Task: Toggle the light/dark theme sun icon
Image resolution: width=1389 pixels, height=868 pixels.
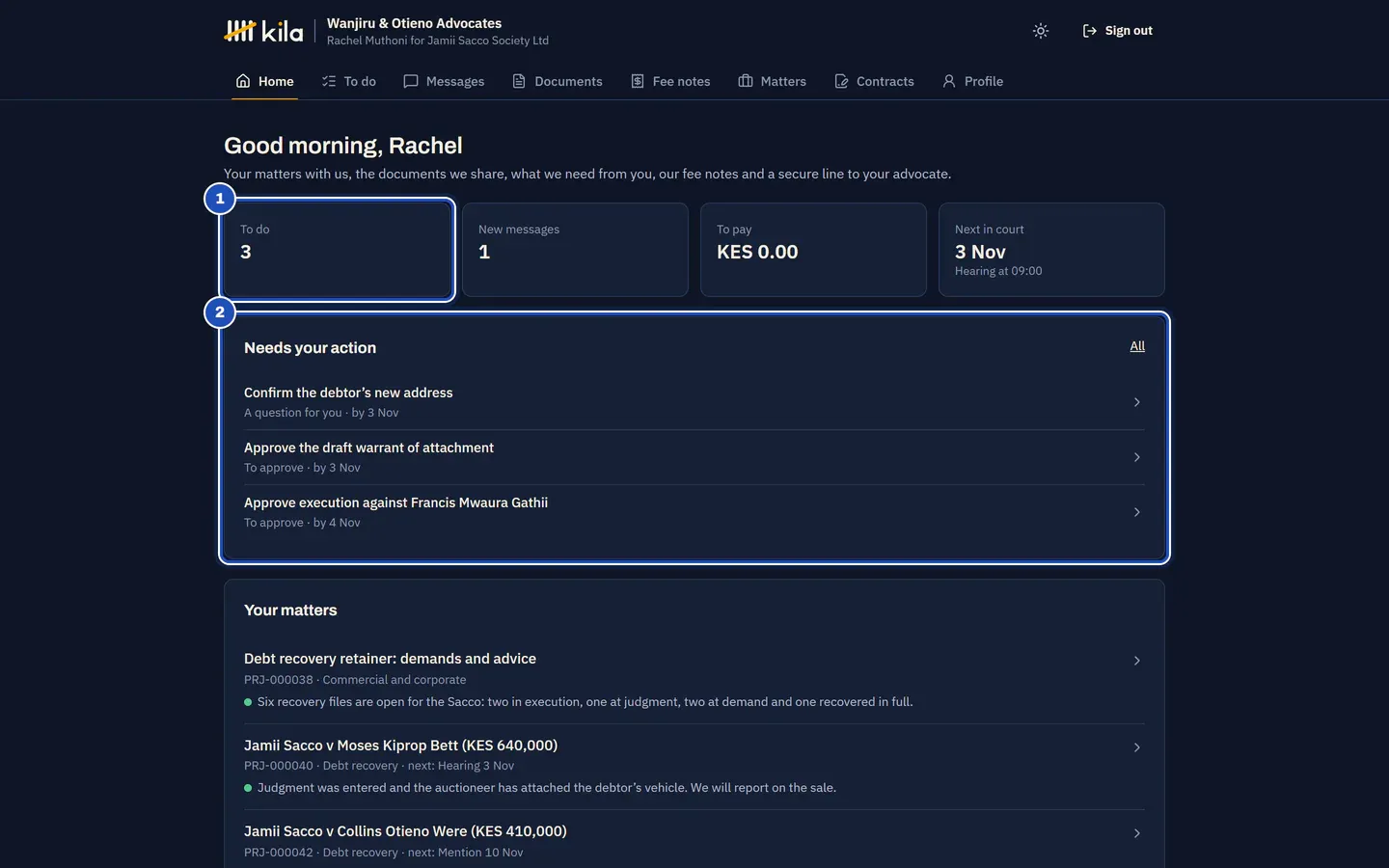Action: 1040,31
